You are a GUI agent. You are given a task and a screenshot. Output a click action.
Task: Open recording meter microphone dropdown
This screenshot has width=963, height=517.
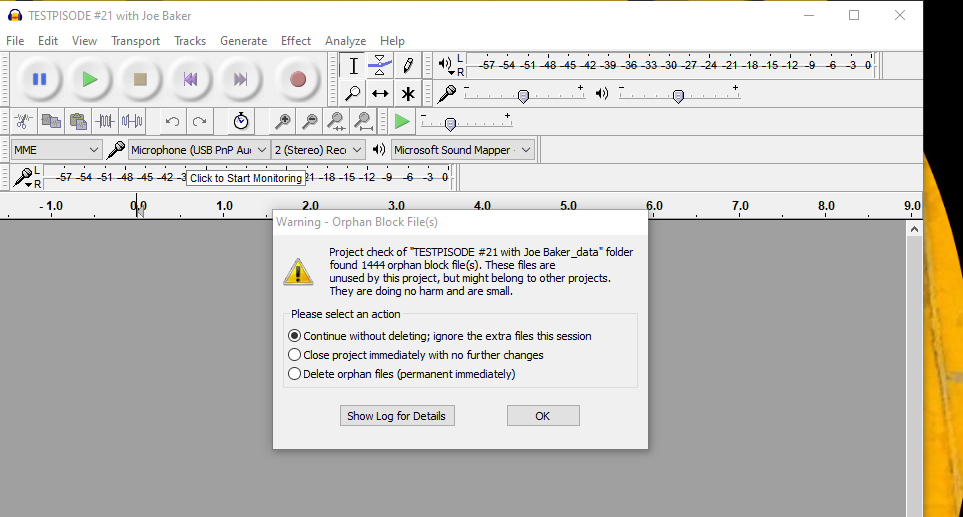click(x=24, y=178)
